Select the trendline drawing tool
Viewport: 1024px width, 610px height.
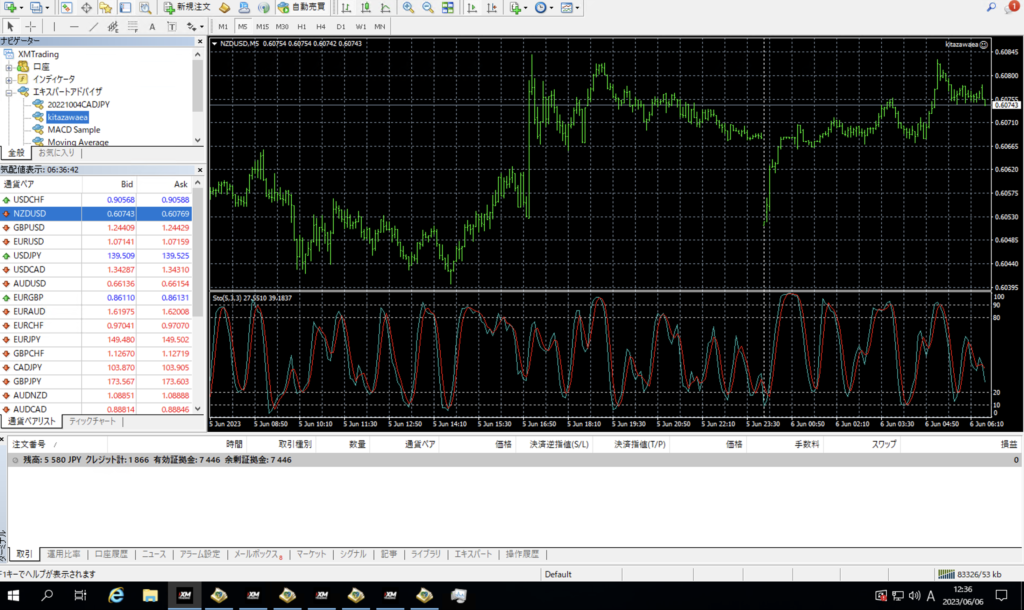pos(93,25)
